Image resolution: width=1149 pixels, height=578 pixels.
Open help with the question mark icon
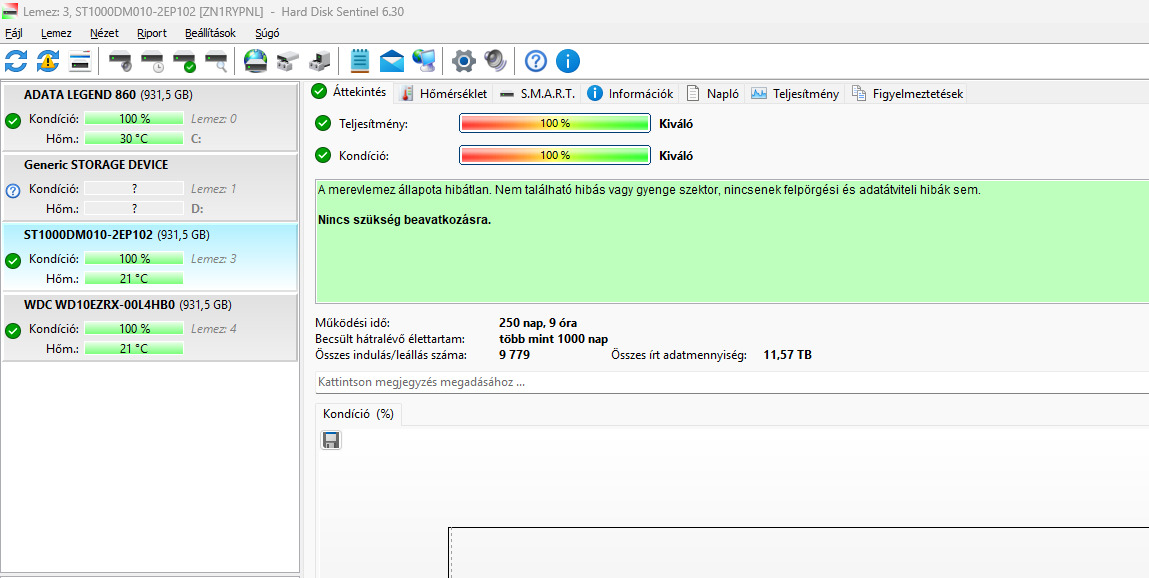[x=536, y=61]
